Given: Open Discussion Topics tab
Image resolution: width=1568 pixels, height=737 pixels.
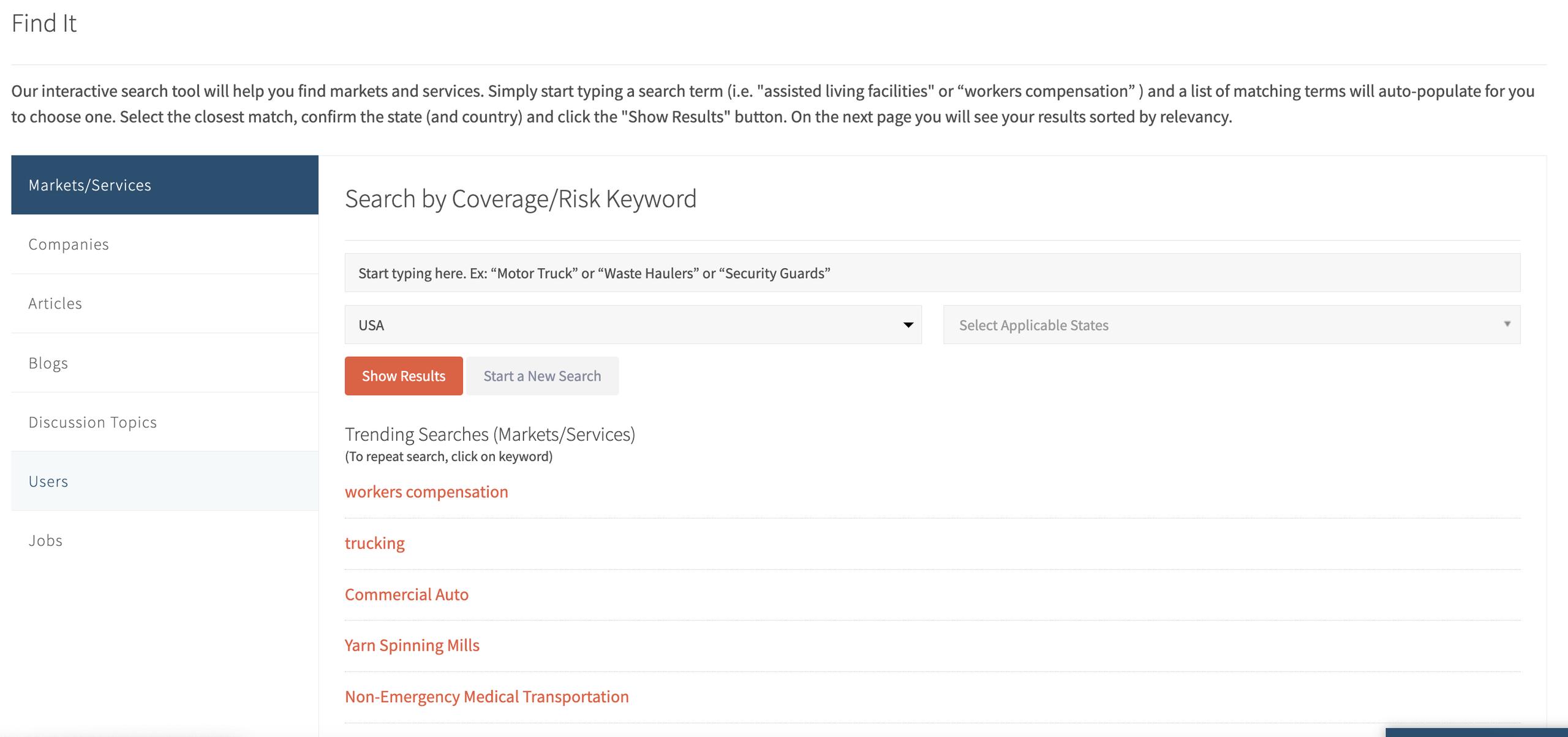Looking at the screenshot, I should pyautogui.click(x=164, y=422).
